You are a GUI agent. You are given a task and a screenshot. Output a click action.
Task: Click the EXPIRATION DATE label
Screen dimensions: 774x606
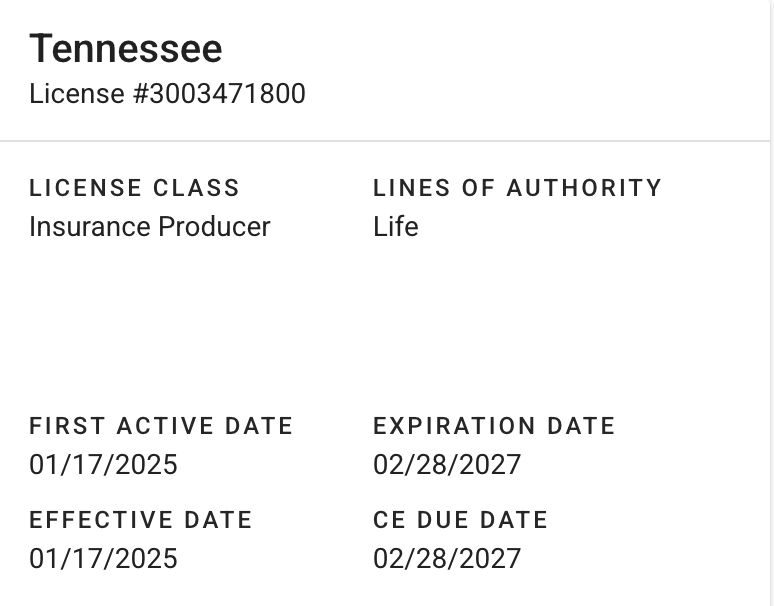[494, 426]
